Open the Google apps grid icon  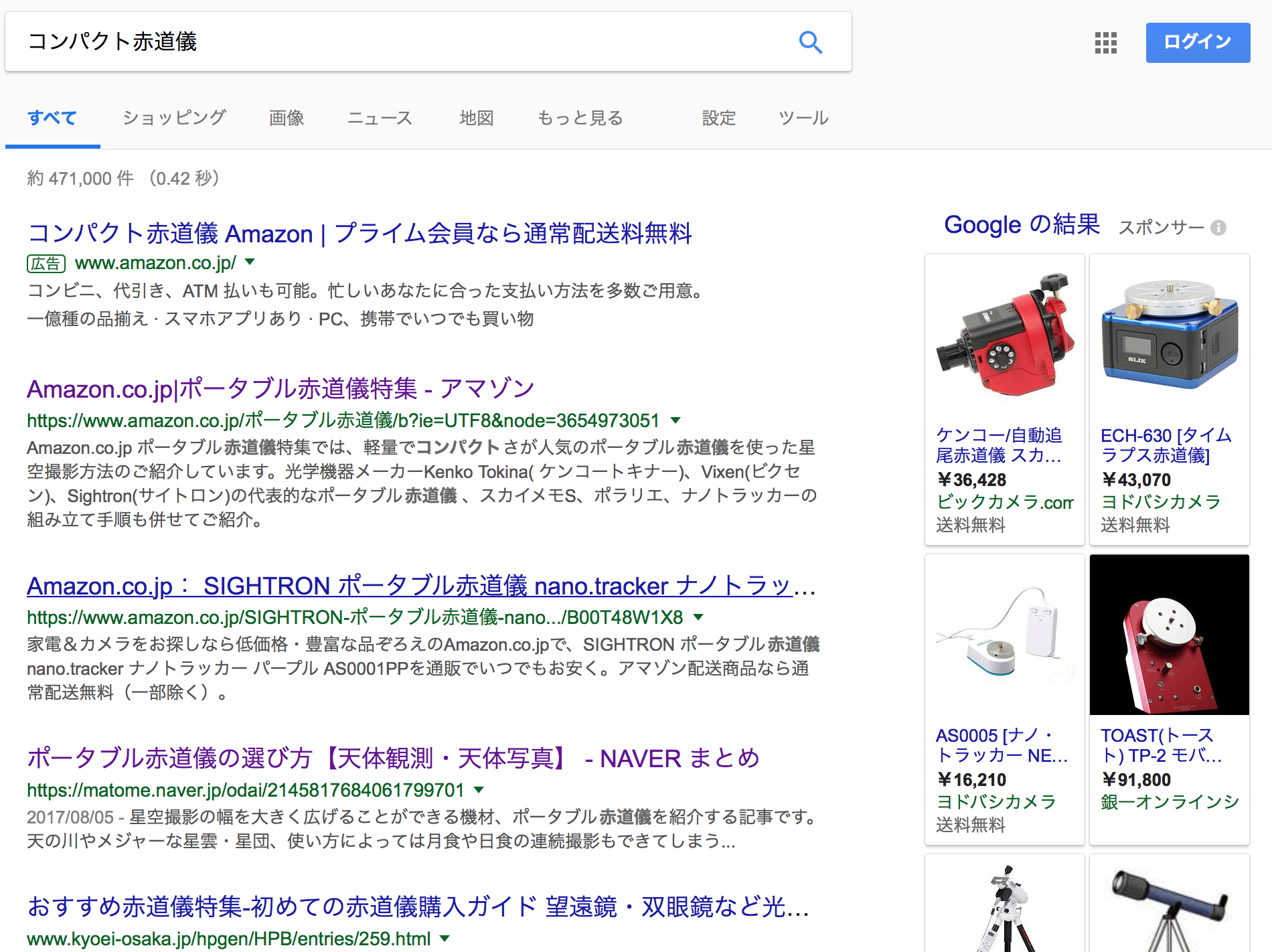point(1105,43)
